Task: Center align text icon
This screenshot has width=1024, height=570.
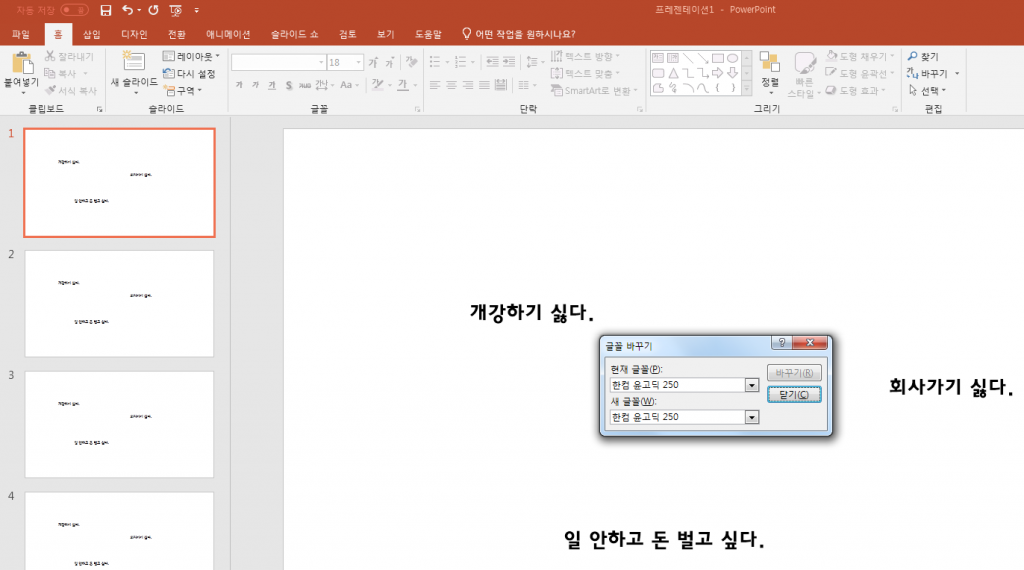Action: (451, 85)
